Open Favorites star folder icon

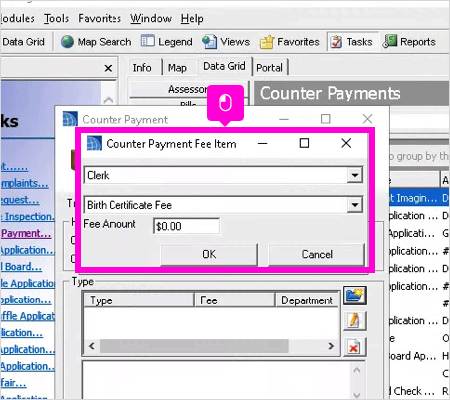(x=267, y=42)
